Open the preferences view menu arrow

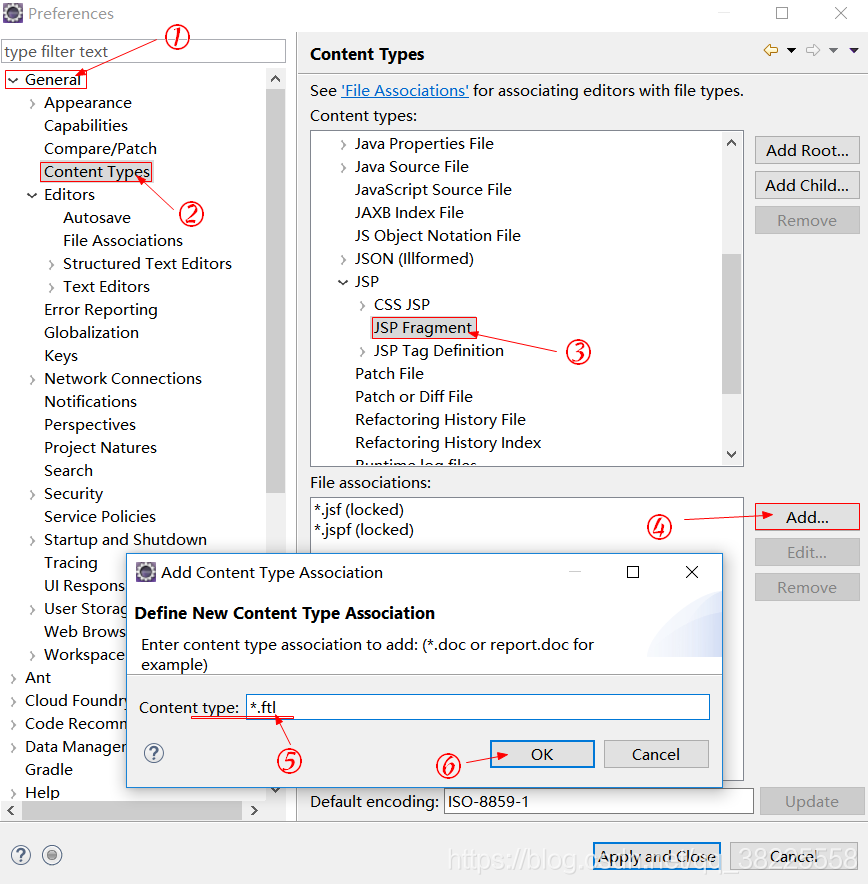(x=854, y=51)
